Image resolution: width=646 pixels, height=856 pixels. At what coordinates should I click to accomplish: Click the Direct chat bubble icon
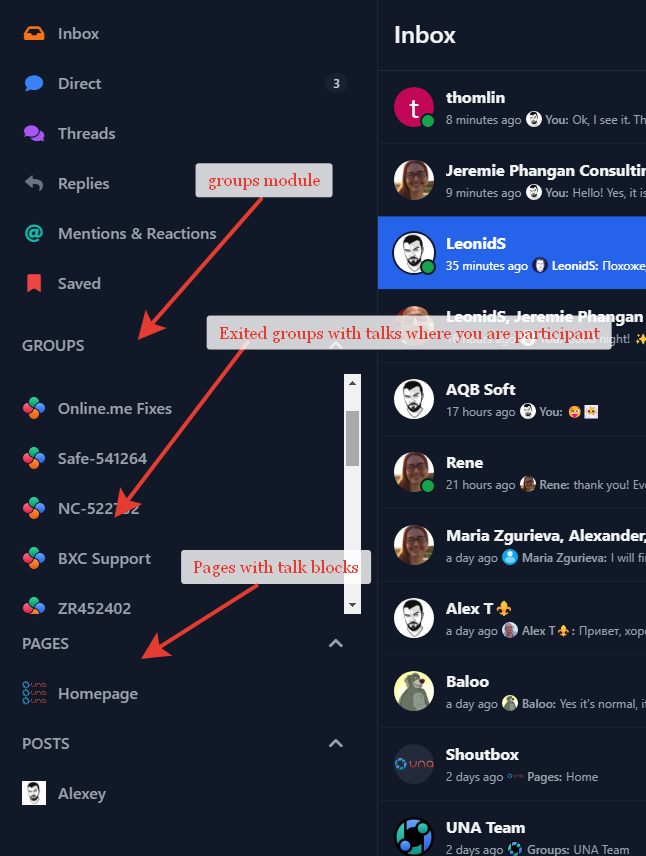pos(34,84)
